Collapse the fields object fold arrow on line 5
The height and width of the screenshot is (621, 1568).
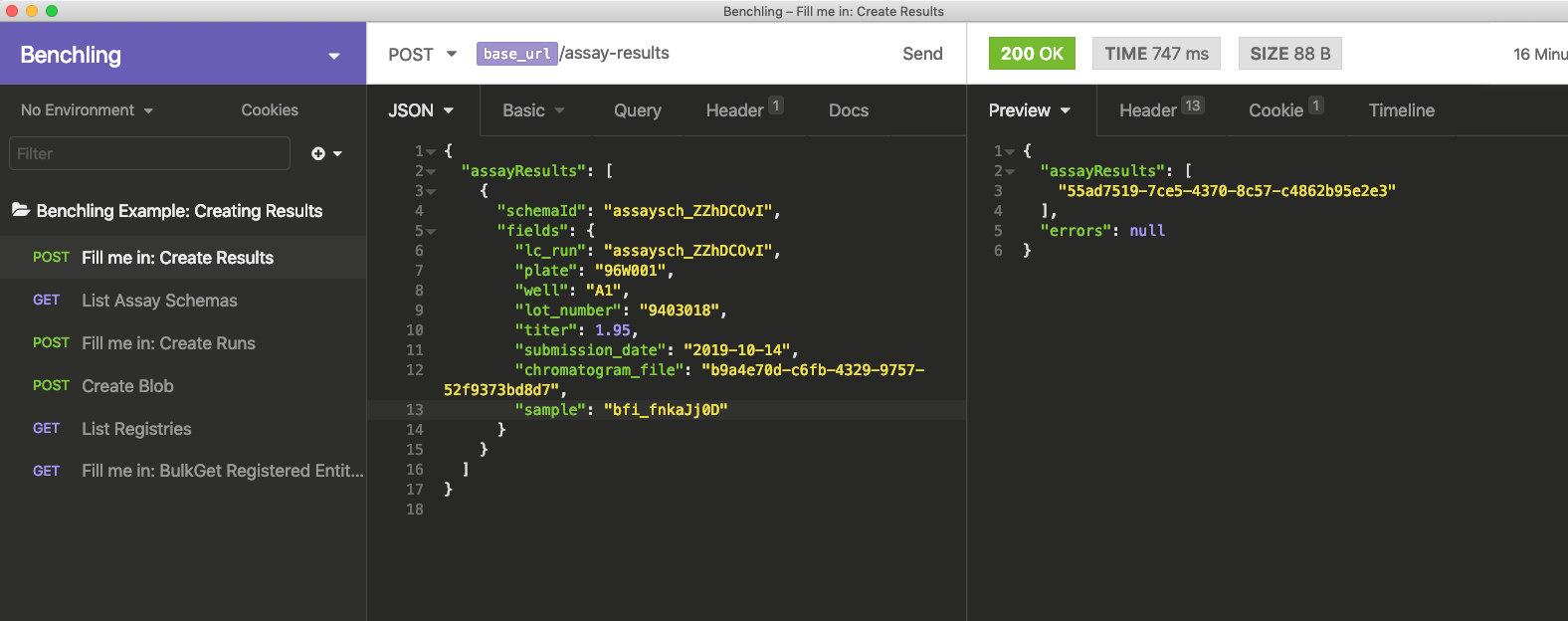431,232
